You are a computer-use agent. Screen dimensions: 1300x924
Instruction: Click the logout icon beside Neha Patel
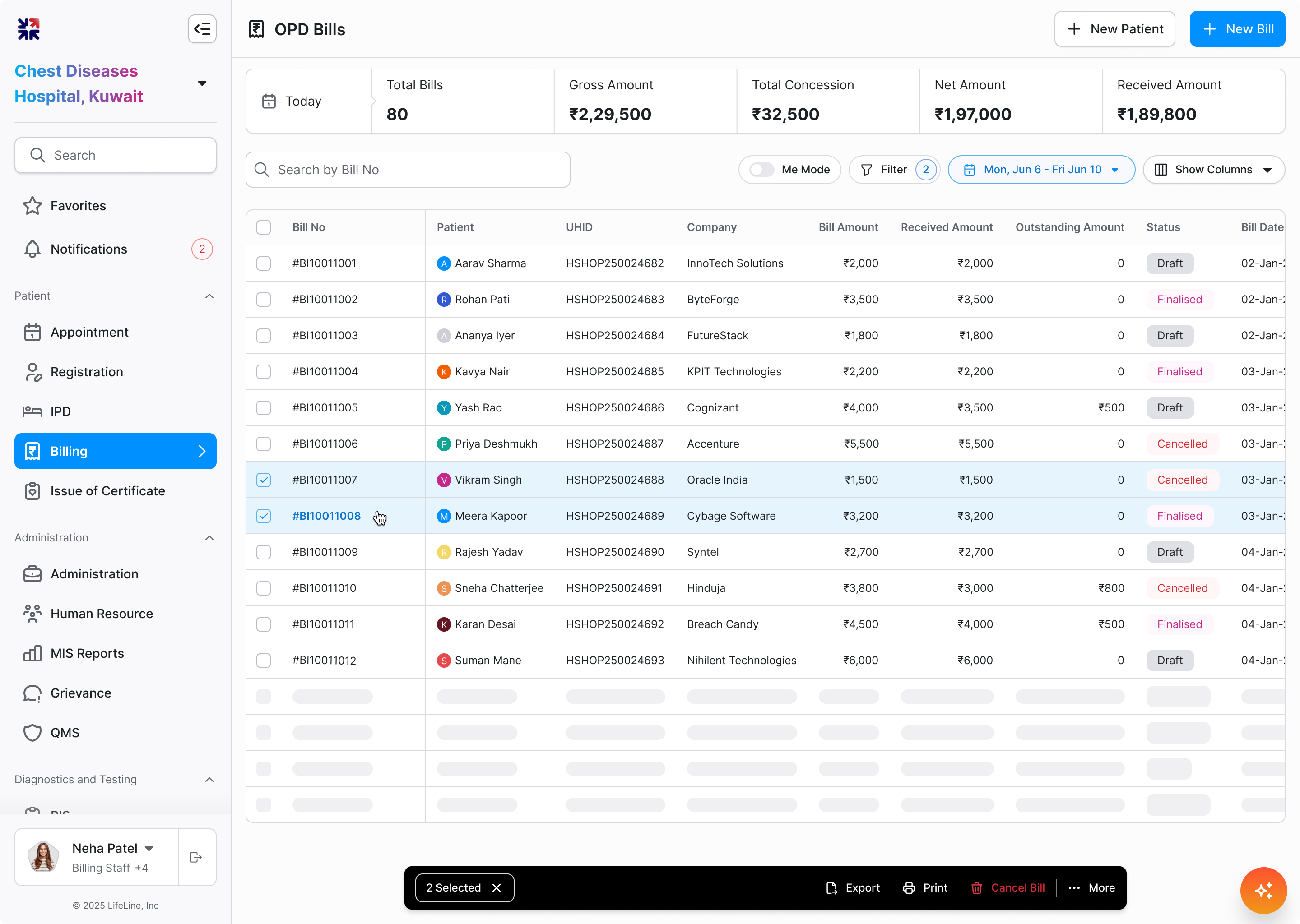point(196,857)
